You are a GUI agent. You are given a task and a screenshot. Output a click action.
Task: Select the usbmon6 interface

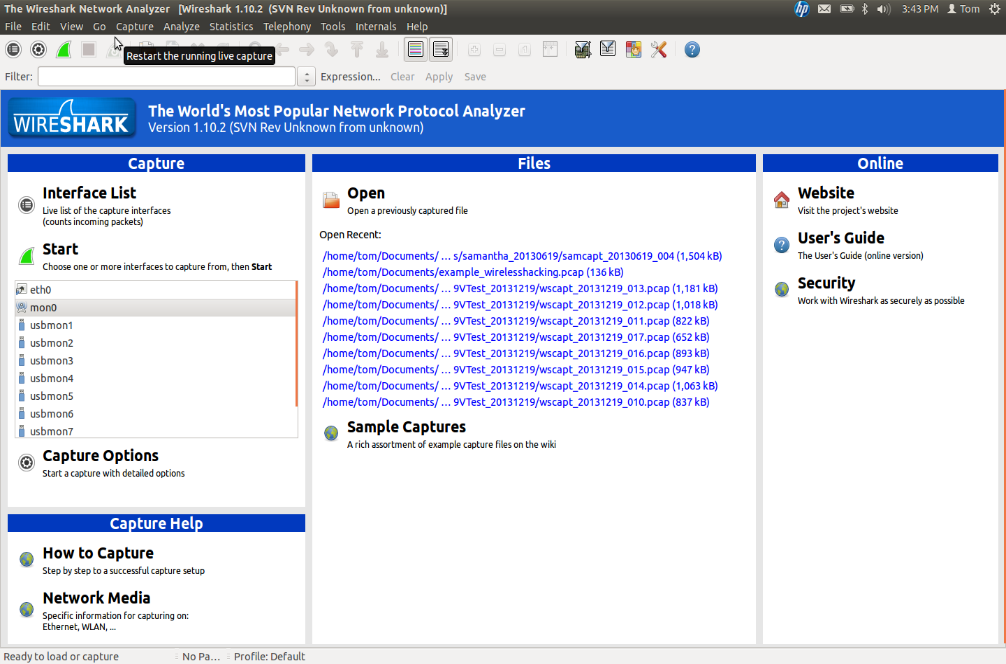[156, 414]
